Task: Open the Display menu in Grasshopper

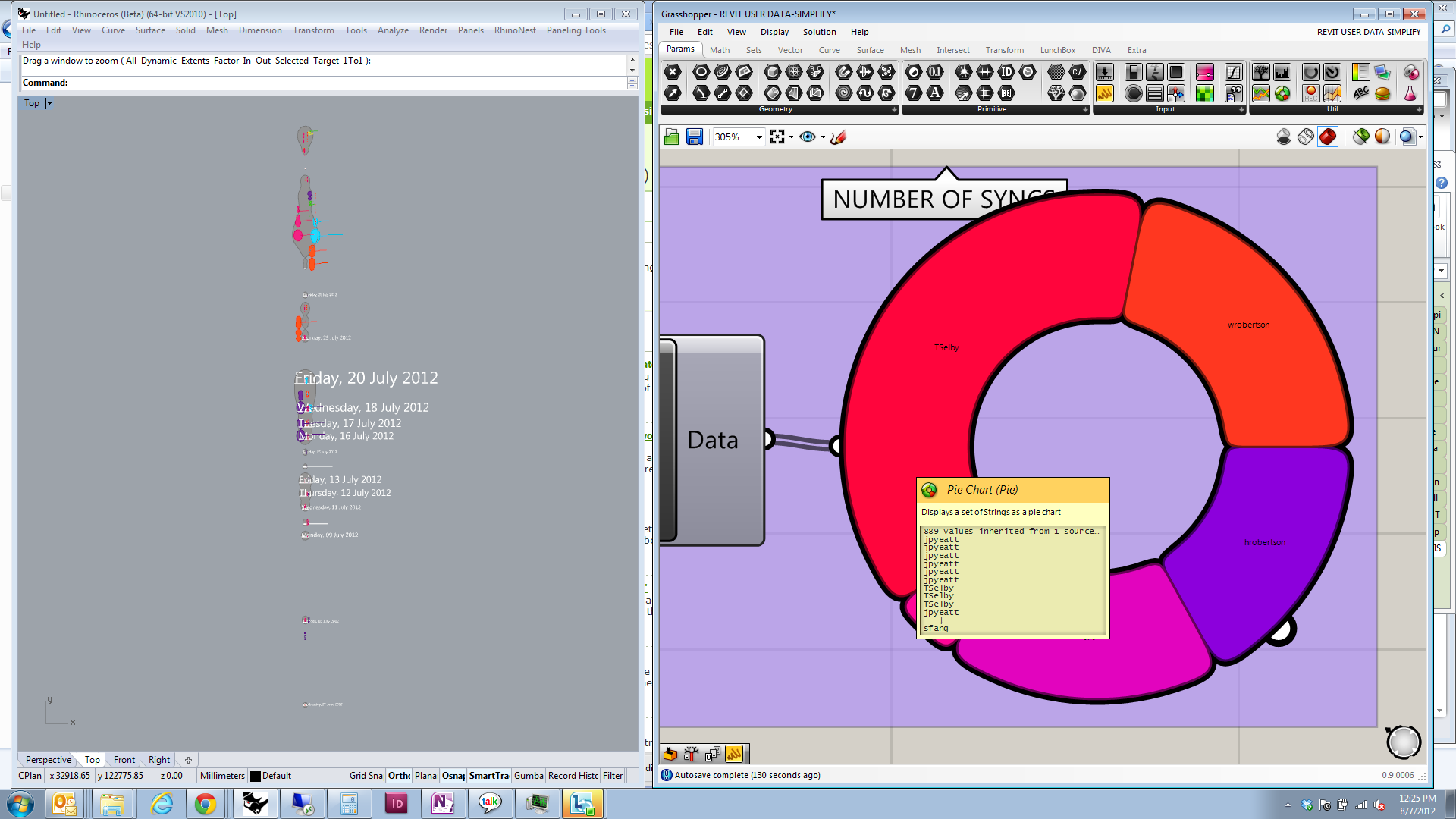Action: 774,32
